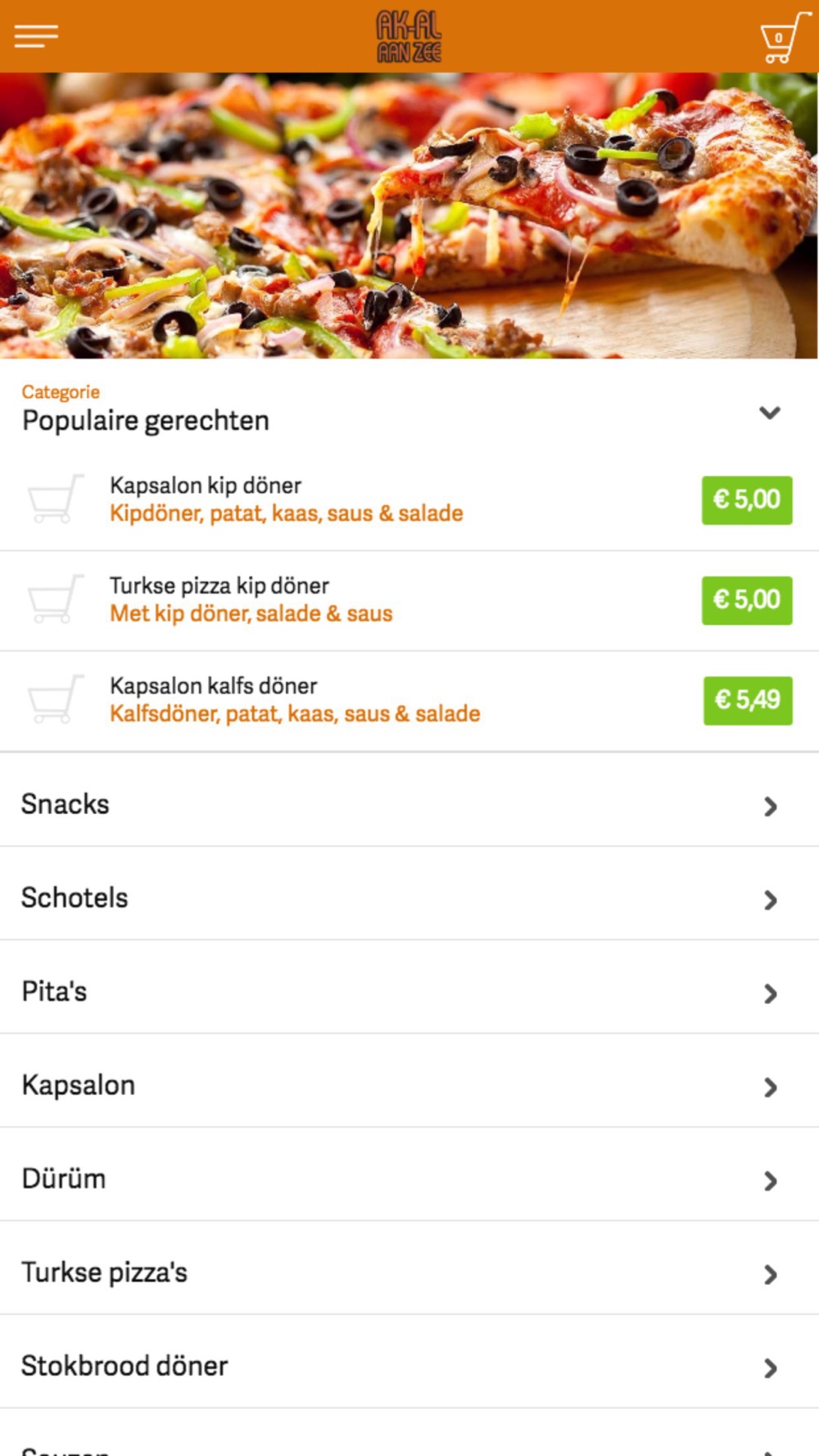This screenshot has height=1456, width=819.
Task: Click the €5,49 price button
Action: tap(748, 700)
